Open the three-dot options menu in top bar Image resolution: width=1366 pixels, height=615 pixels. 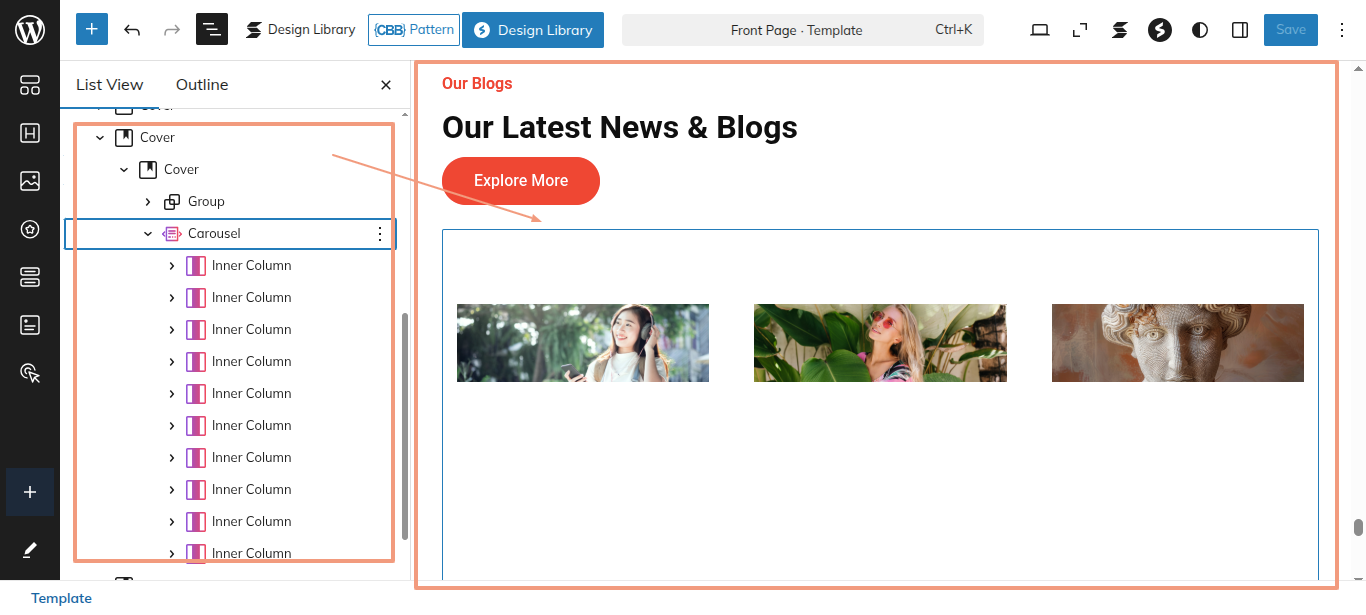(x=1342, y=30)
